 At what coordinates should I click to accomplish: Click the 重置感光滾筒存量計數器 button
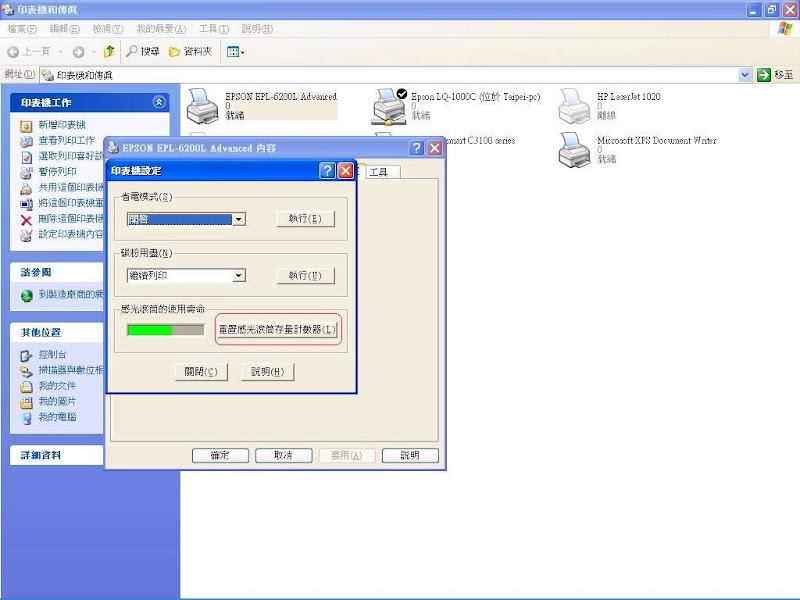[279, 330]
